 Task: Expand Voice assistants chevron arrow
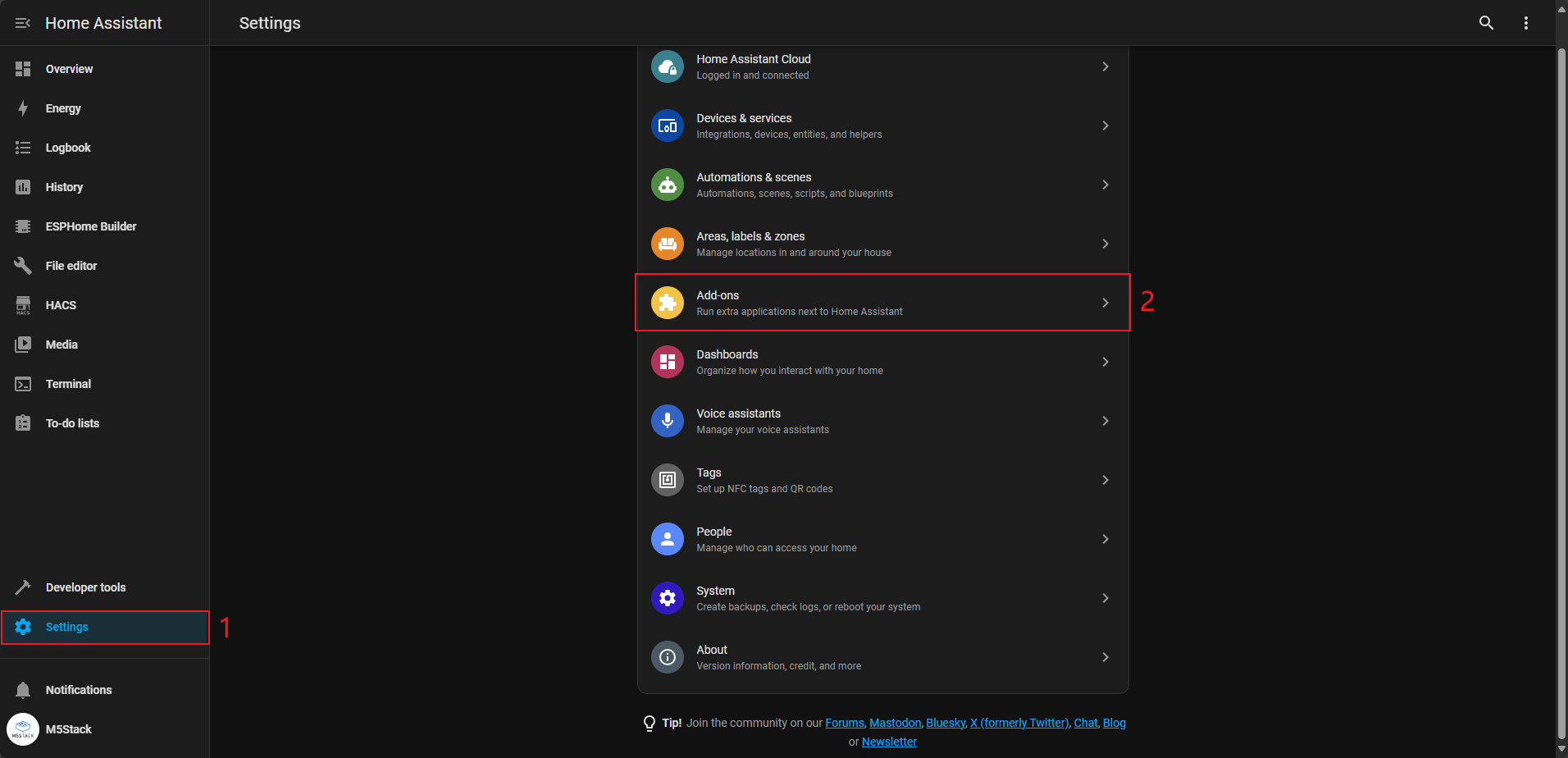(x=1105, y=421)
